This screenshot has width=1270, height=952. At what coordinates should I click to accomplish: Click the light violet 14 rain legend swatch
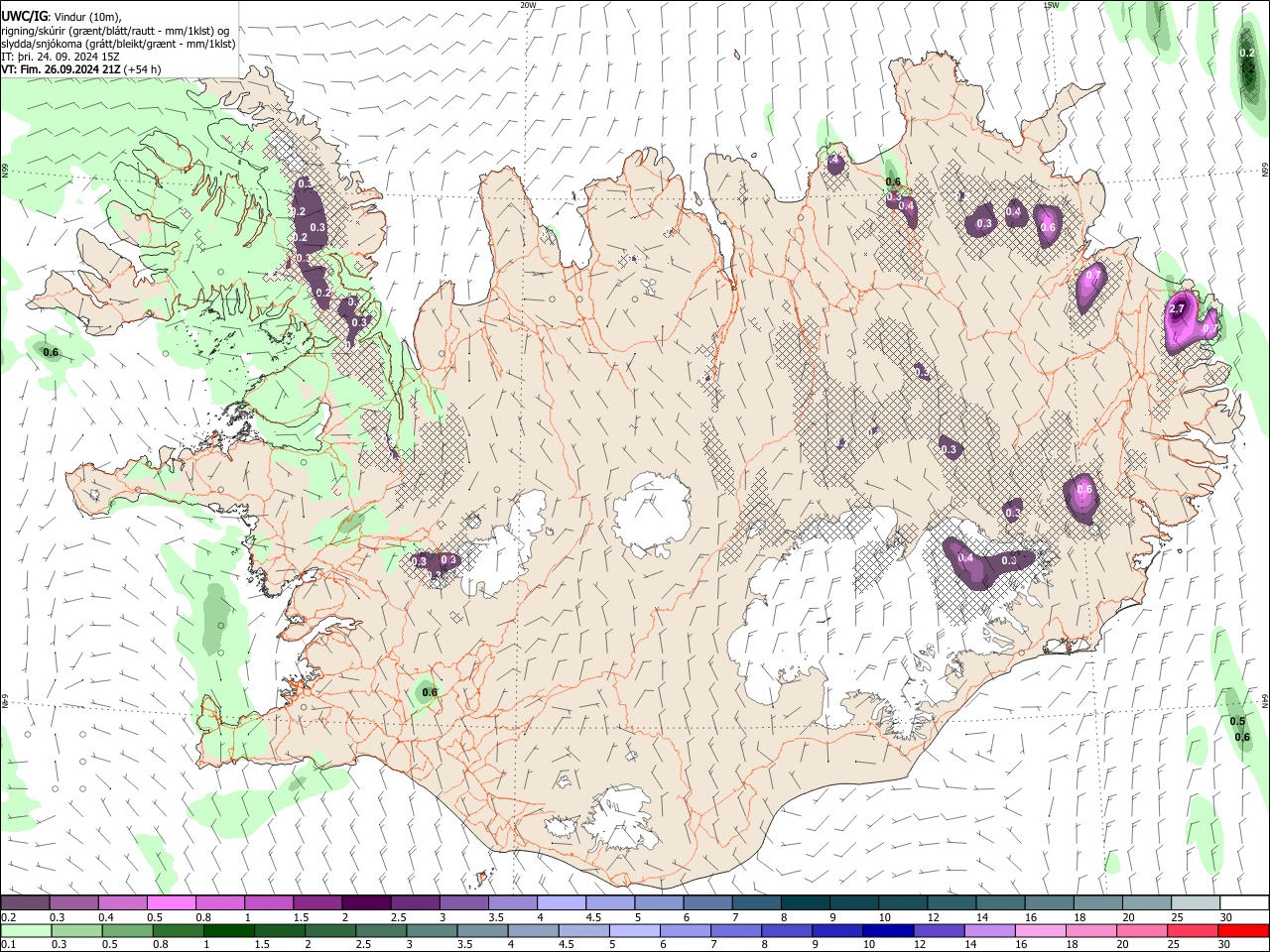(989, 930)
